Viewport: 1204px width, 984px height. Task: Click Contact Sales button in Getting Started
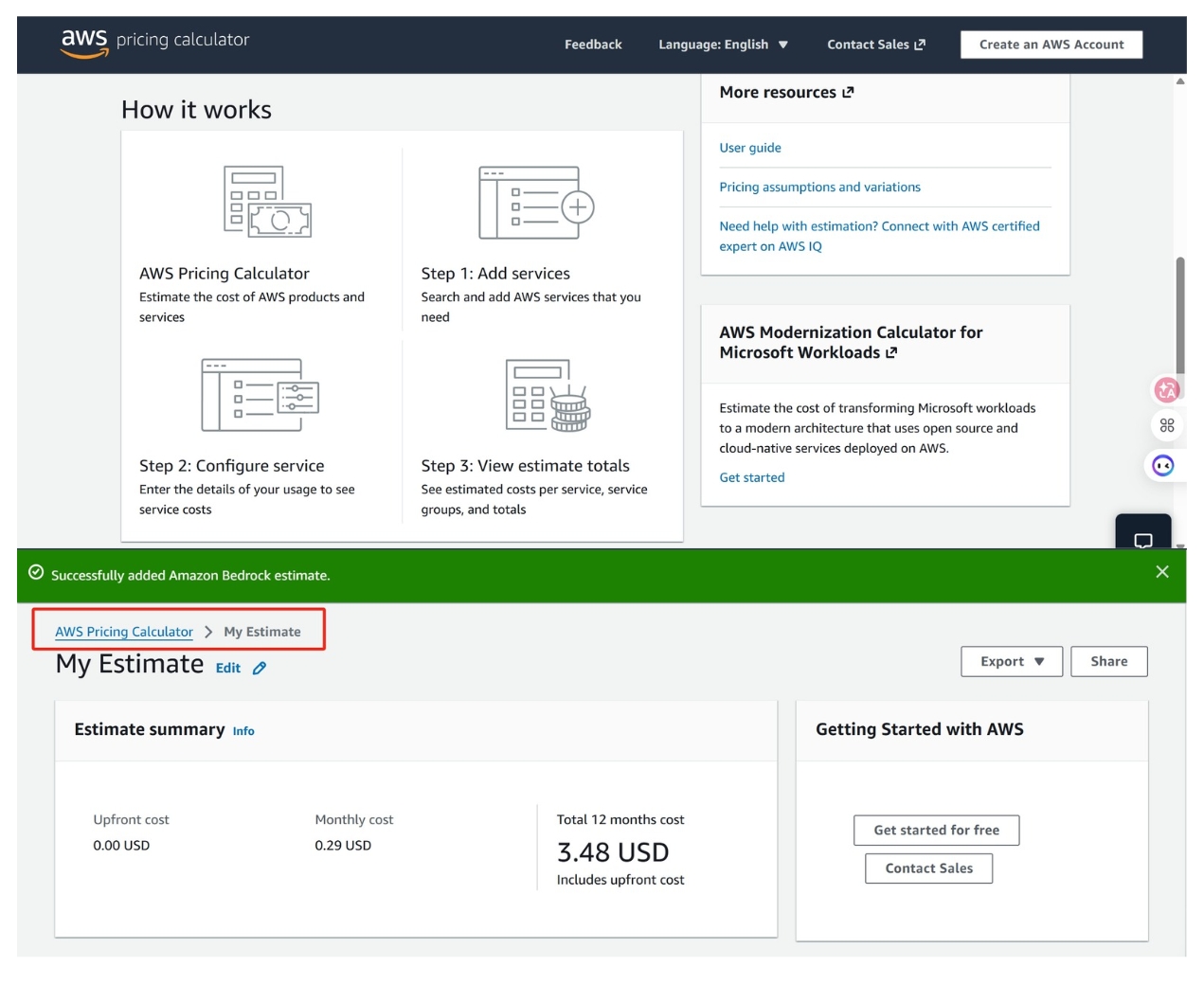coord(928,868)
